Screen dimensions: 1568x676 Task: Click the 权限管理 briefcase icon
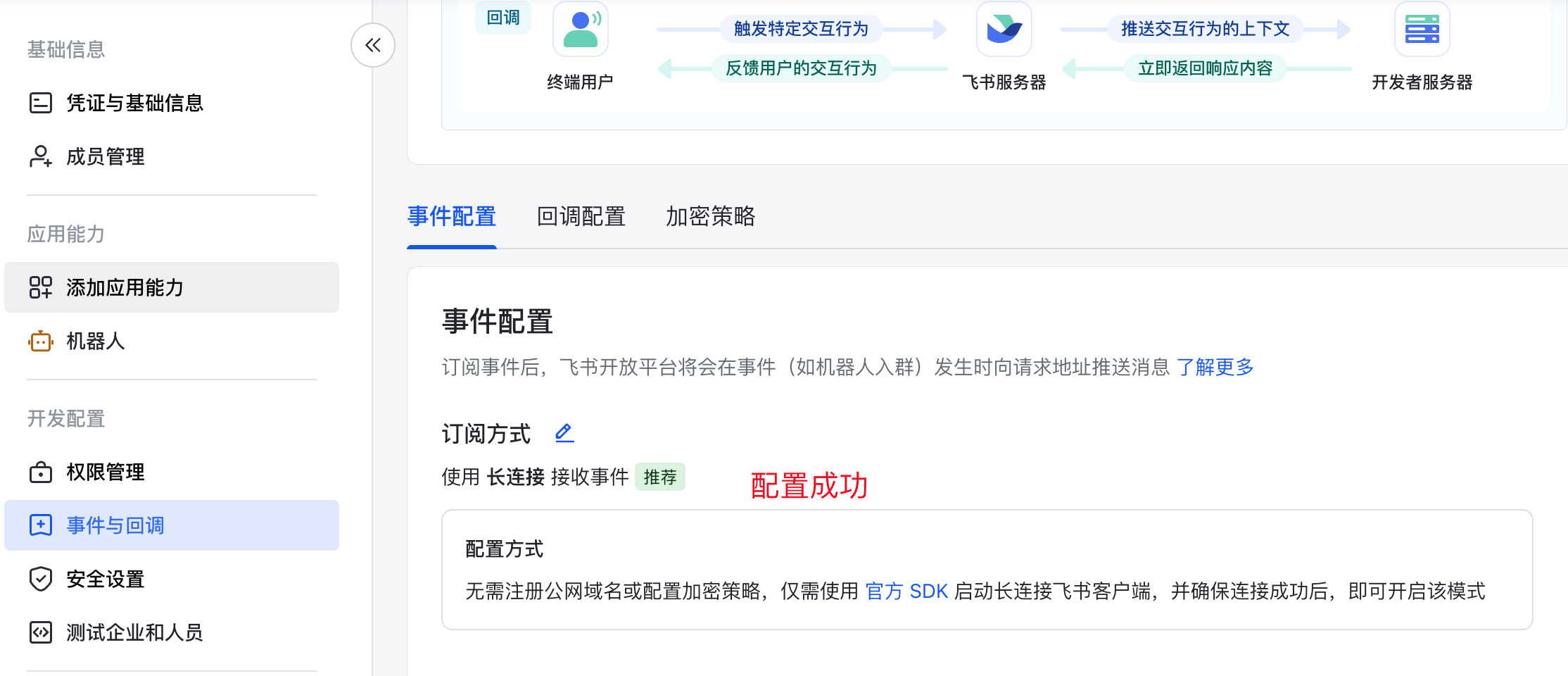40,472
